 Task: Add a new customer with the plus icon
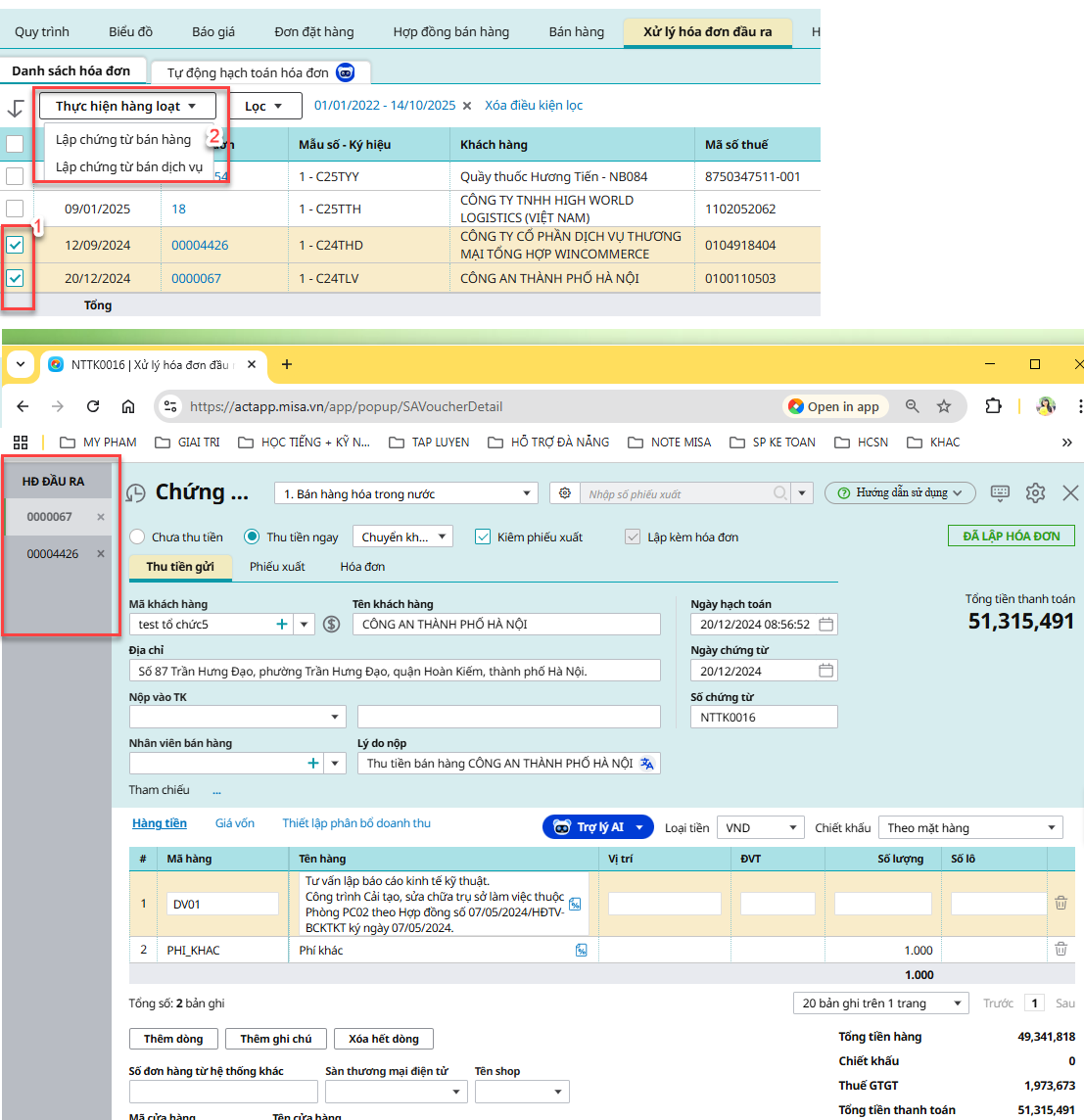click(282, 624)
